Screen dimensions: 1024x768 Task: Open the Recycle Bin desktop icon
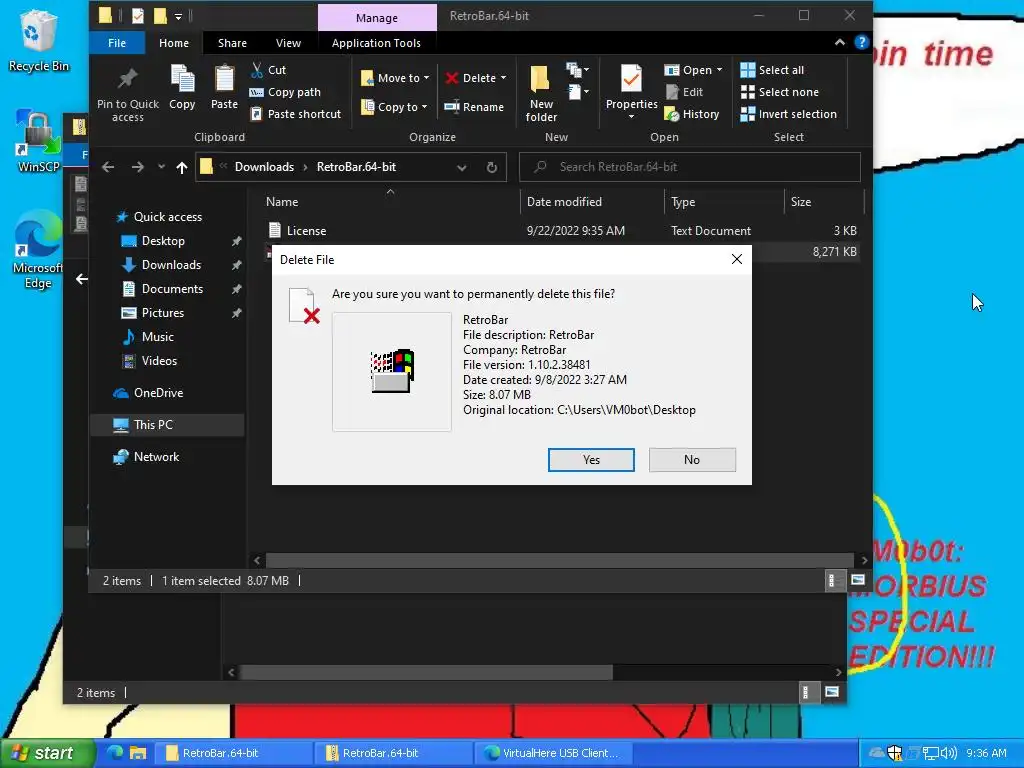tap(39, 42)
